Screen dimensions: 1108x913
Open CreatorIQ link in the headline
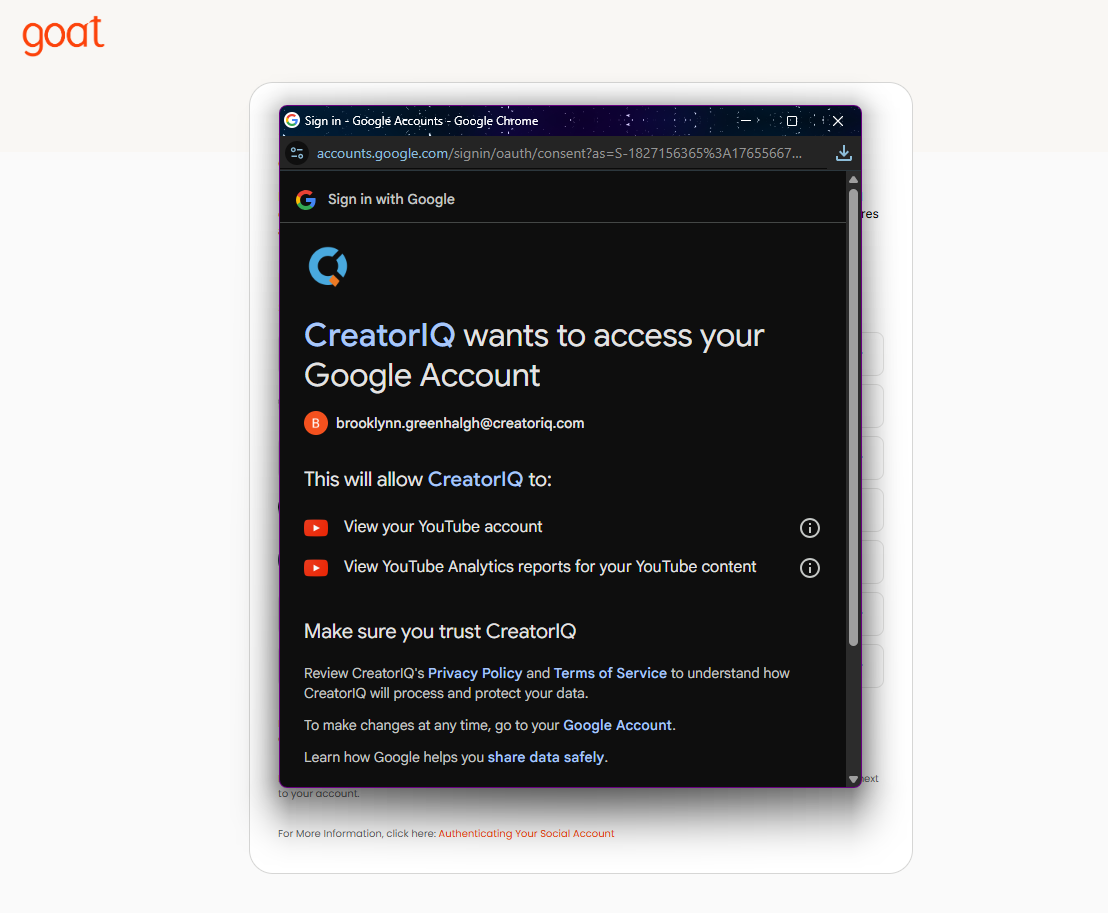point(379,335)
